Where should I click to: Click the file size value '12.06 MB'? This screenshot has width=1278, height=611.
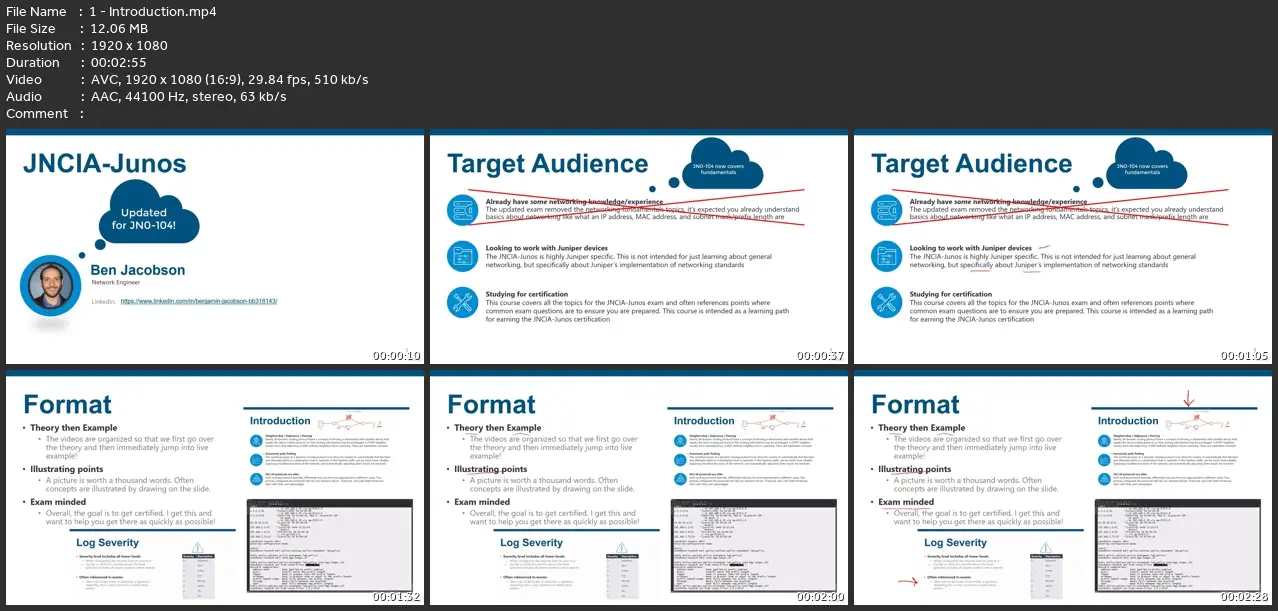pyautogui.click(x=119, y=29)
